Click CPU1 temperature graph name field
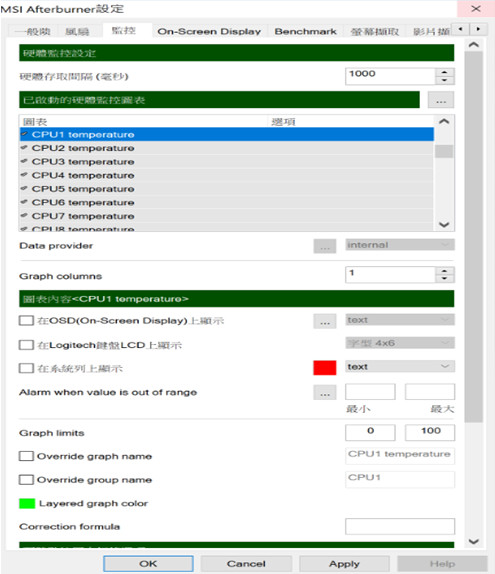The image size is (495, 574). pyautogui.click(x=400, y=456)
